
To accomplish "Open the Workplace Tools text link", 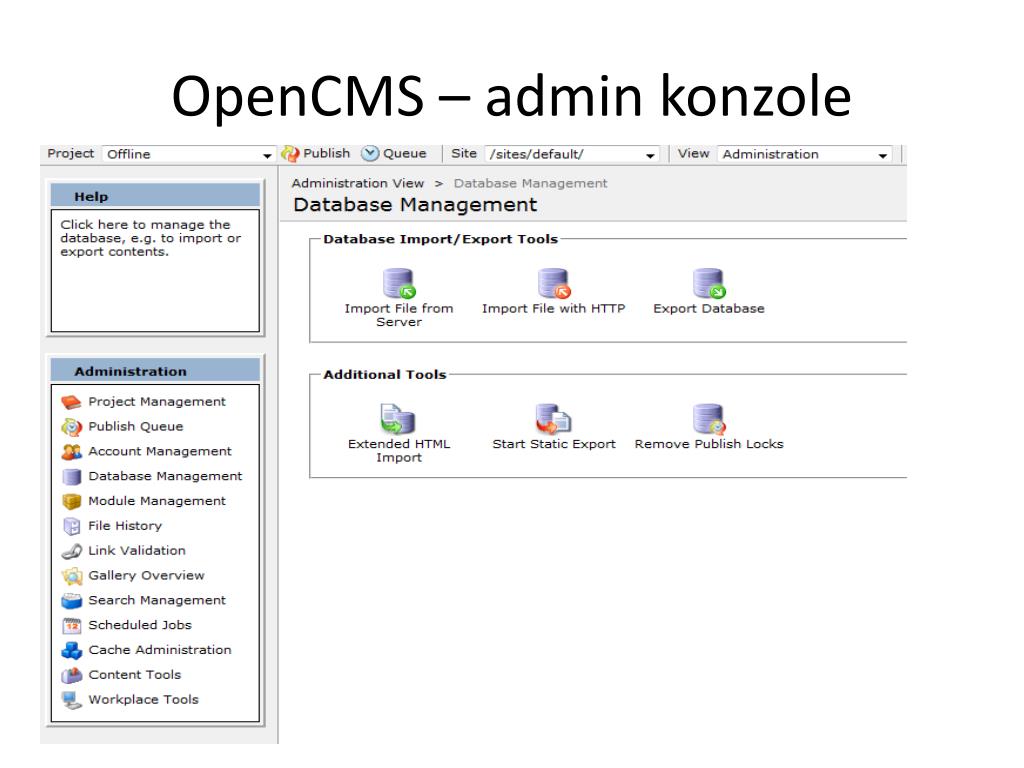I will coord(143,699).
